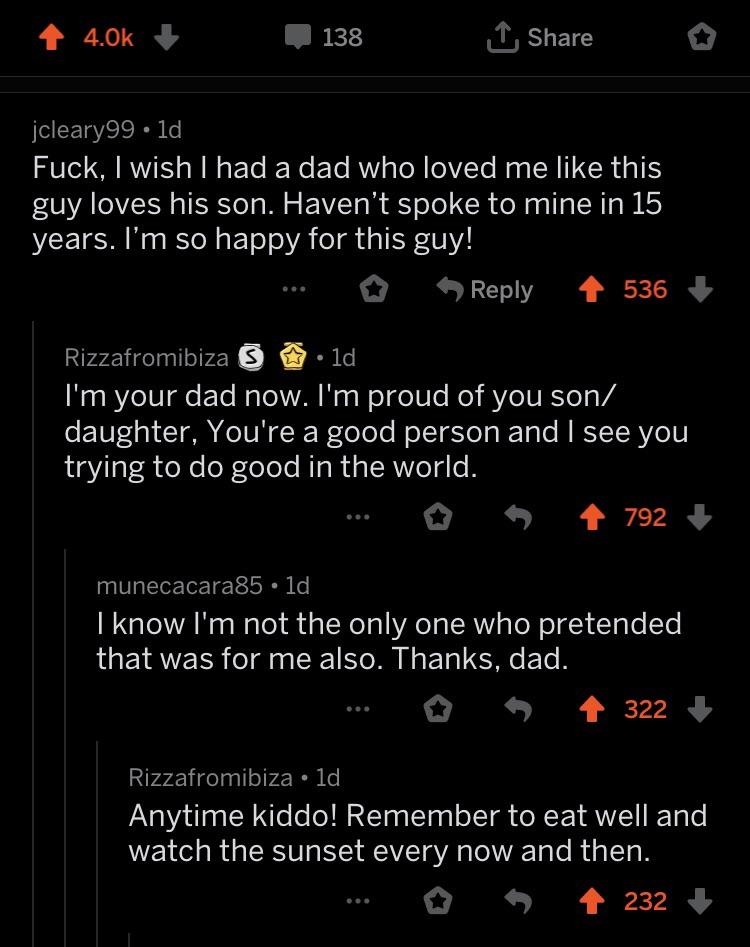Tap the S badge next to Rizzafromibiza

(x=251, y=355)
